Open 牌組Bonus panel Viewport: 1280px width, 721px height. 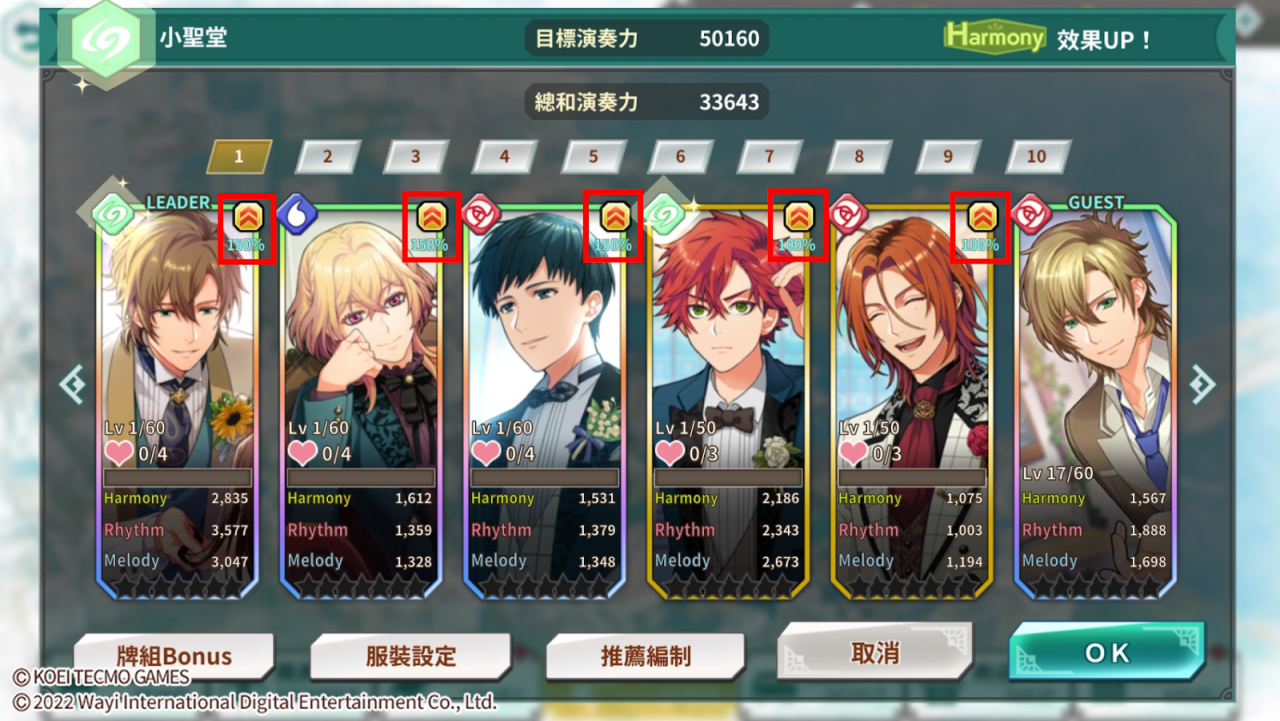[174, 656]
